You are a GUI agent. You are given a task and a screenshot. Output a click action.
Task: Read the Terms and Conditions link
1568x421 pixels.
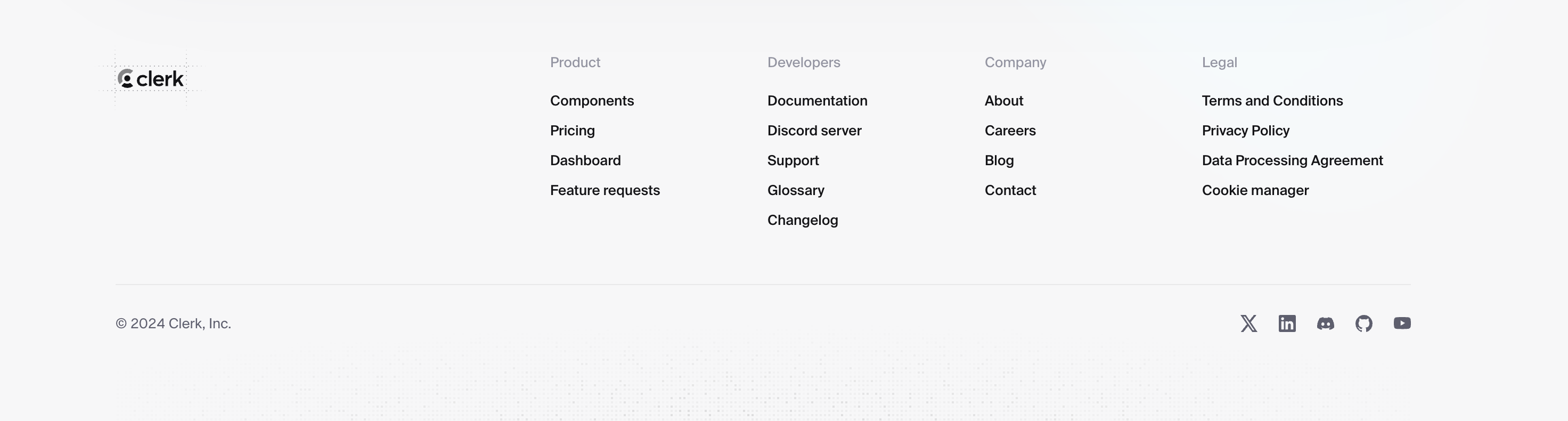(1271, 101)
